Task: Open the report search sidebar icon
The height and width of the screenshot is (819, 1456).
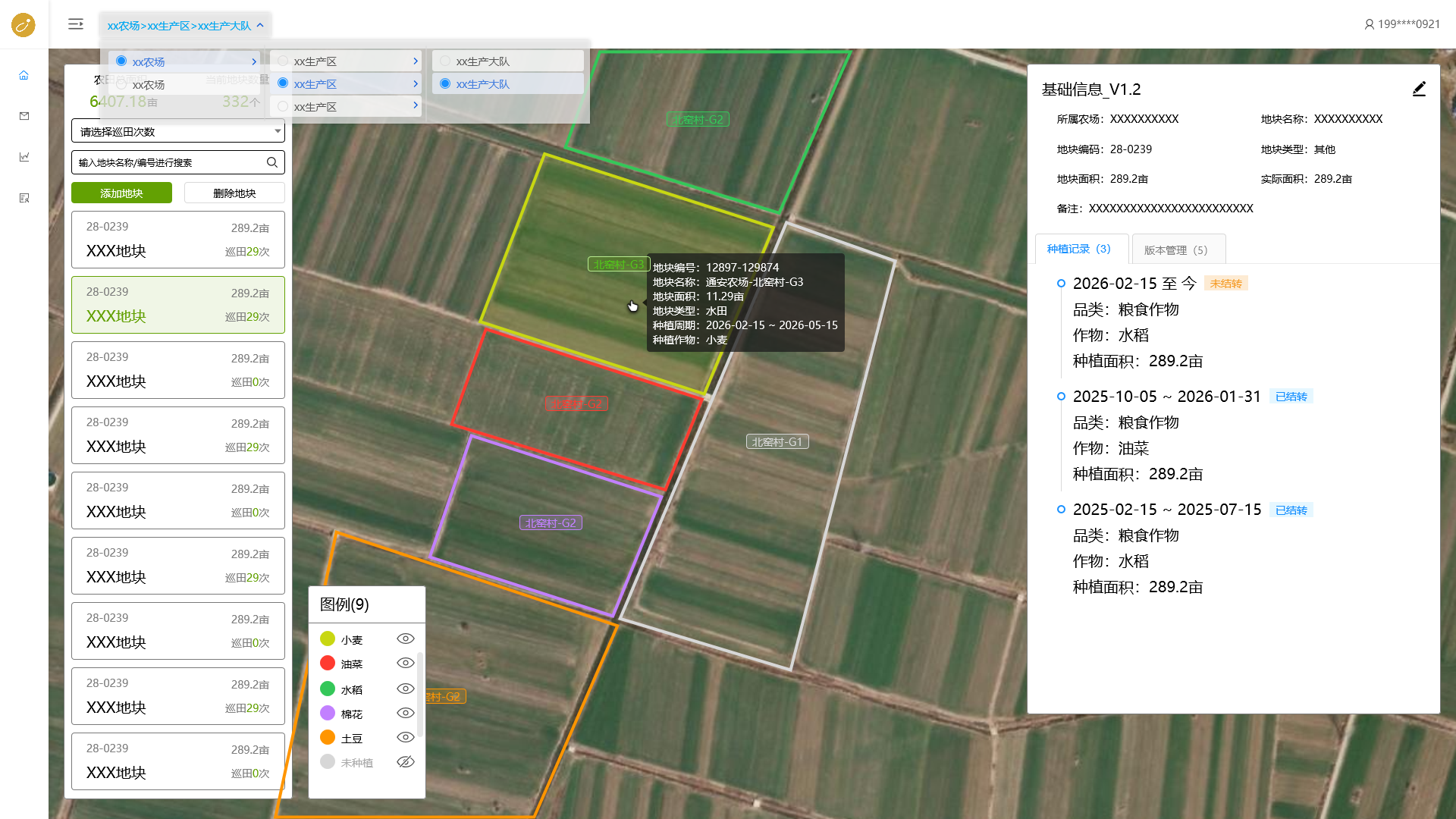Action: coord(24,198)
